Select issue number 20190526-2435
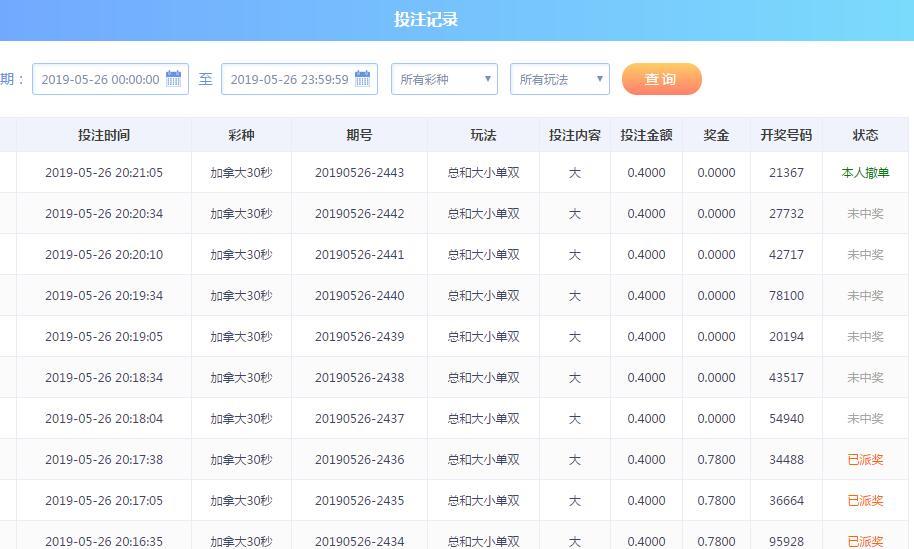This screenshot has height=549, width=914. tap(360, 501)
